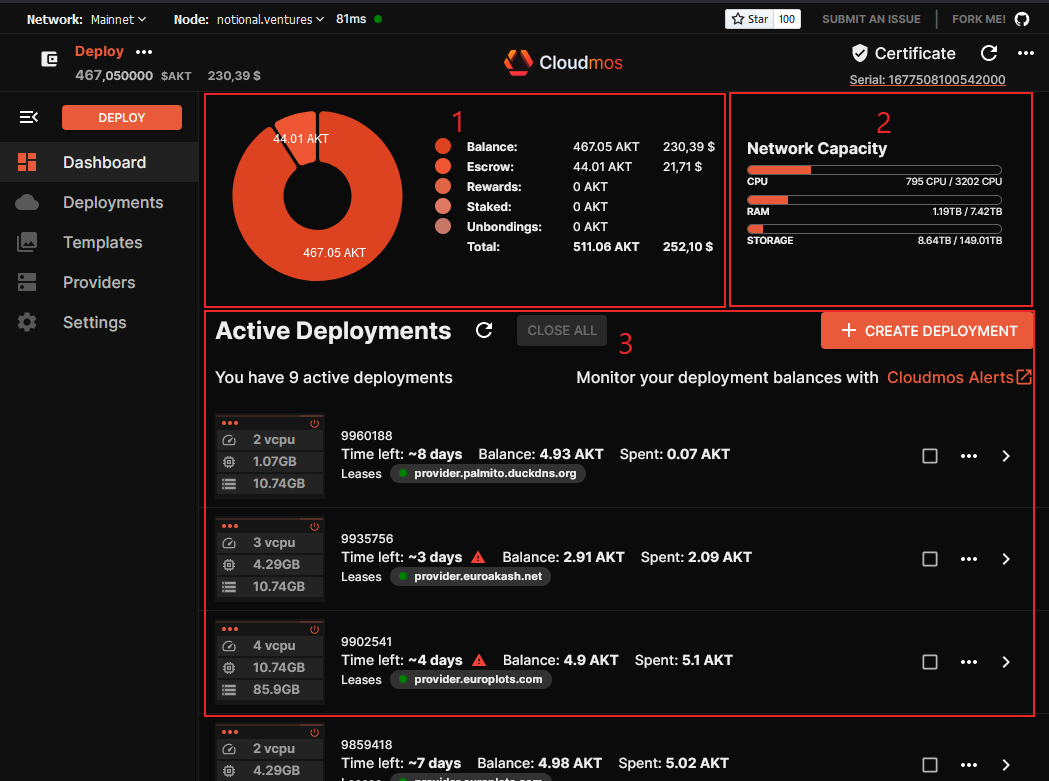Image resolution: width=1049 pixels, height=781 pixels.
Task: Click the Create Deployment button
Action: [927, 331]
